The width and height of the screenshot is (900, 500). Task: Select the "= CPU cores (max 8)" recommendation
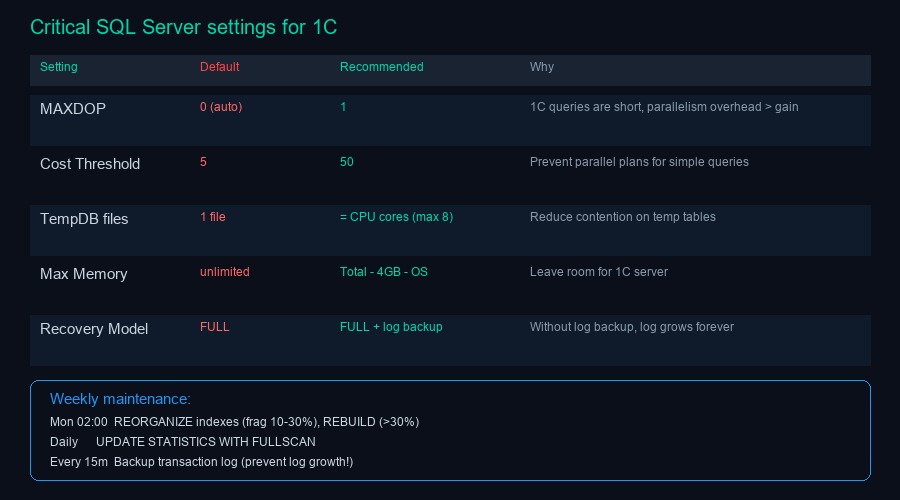tap(396, 217)
